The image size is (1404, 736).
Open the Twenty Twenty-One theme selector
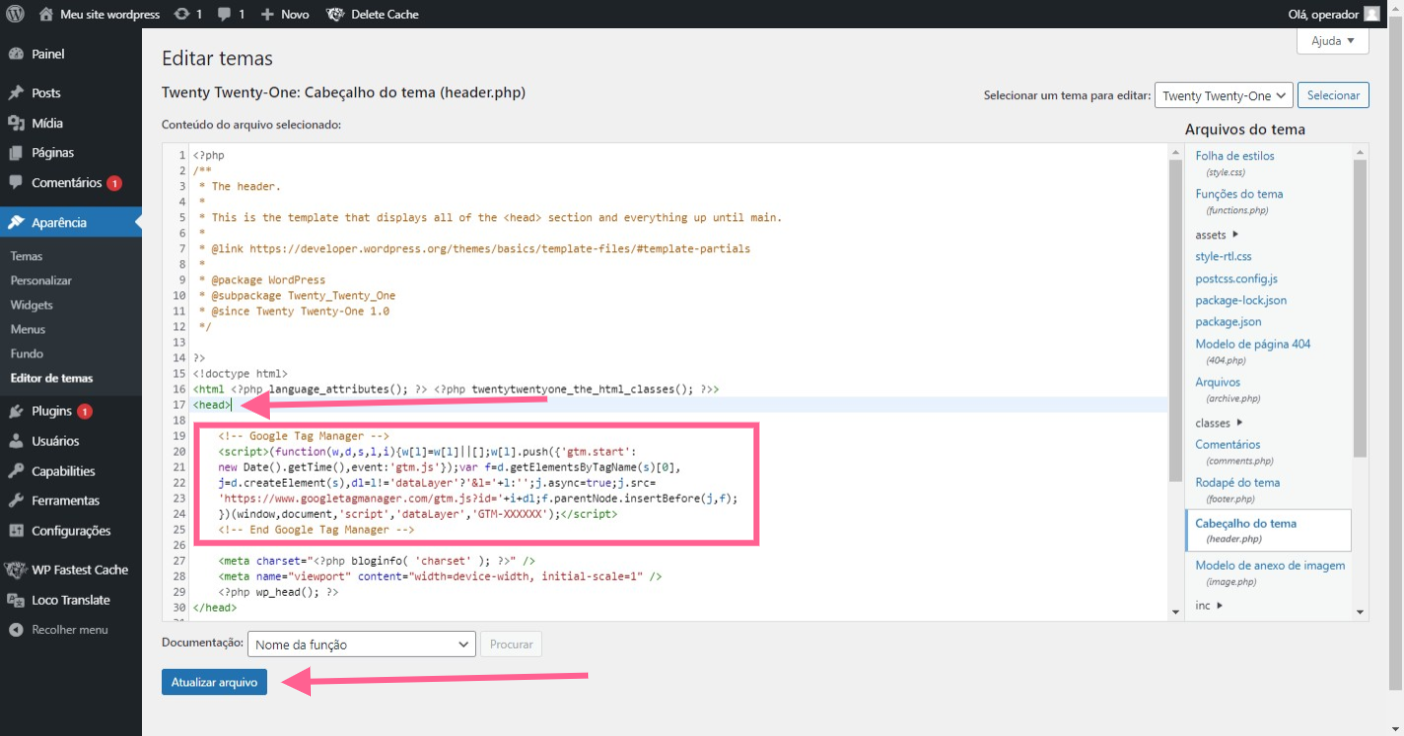(1224, 95)
